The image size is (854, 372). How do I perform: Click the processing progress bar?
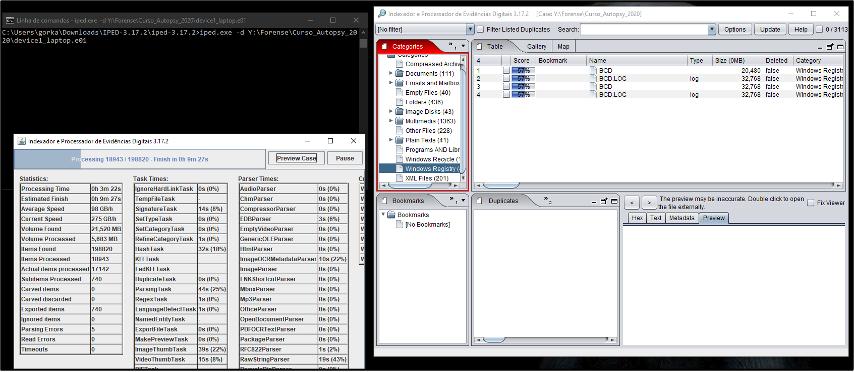(139, 159)
